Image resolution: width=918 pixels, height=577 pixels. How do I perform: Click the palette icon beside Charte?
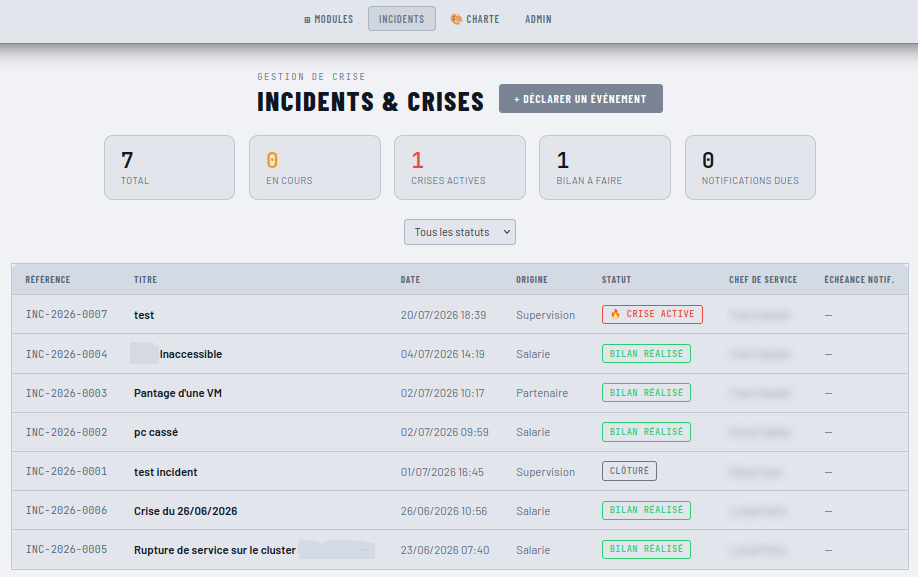click(456, 19)
